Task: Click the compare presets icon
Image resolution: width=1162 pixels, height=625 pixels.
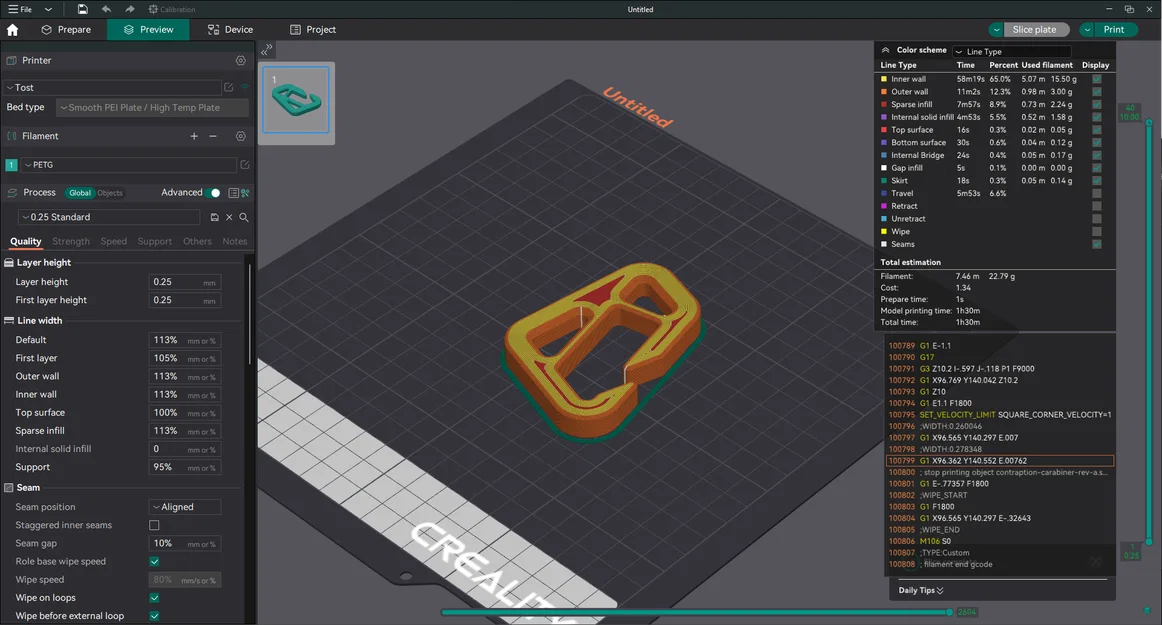Action: point(245,193)
